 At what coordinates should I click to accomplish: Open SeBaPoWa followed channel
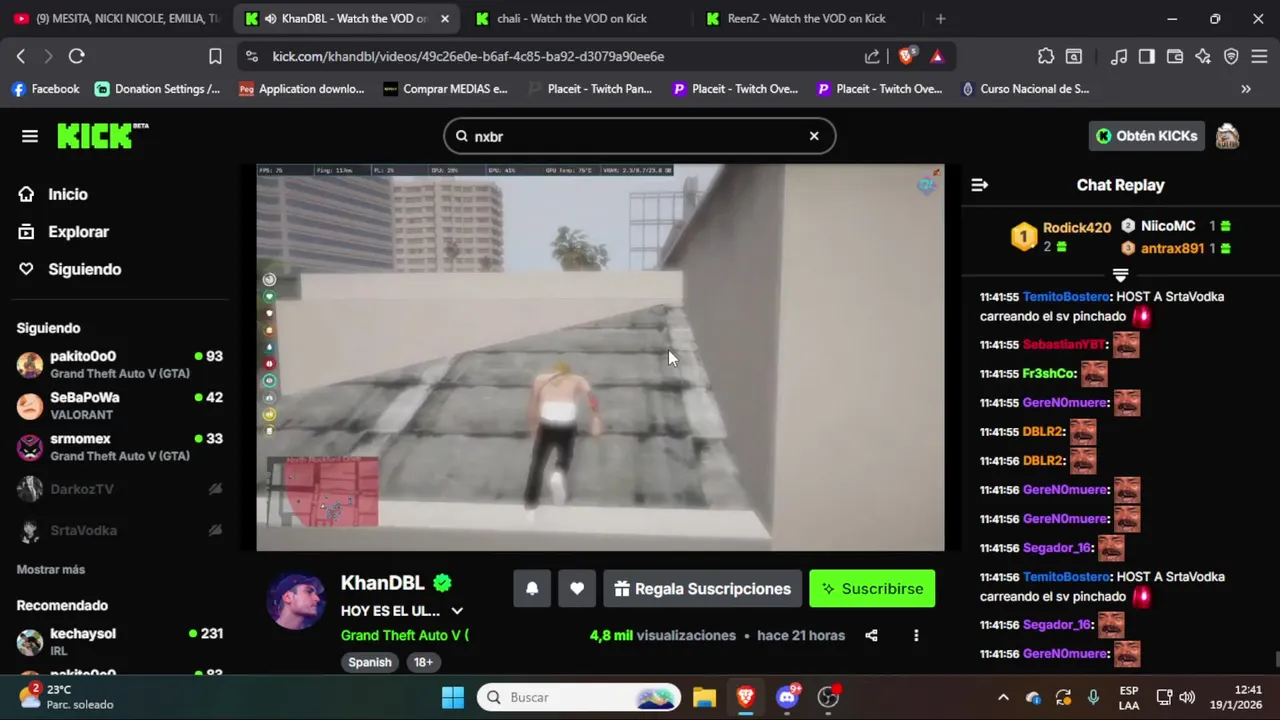[120, 406]
